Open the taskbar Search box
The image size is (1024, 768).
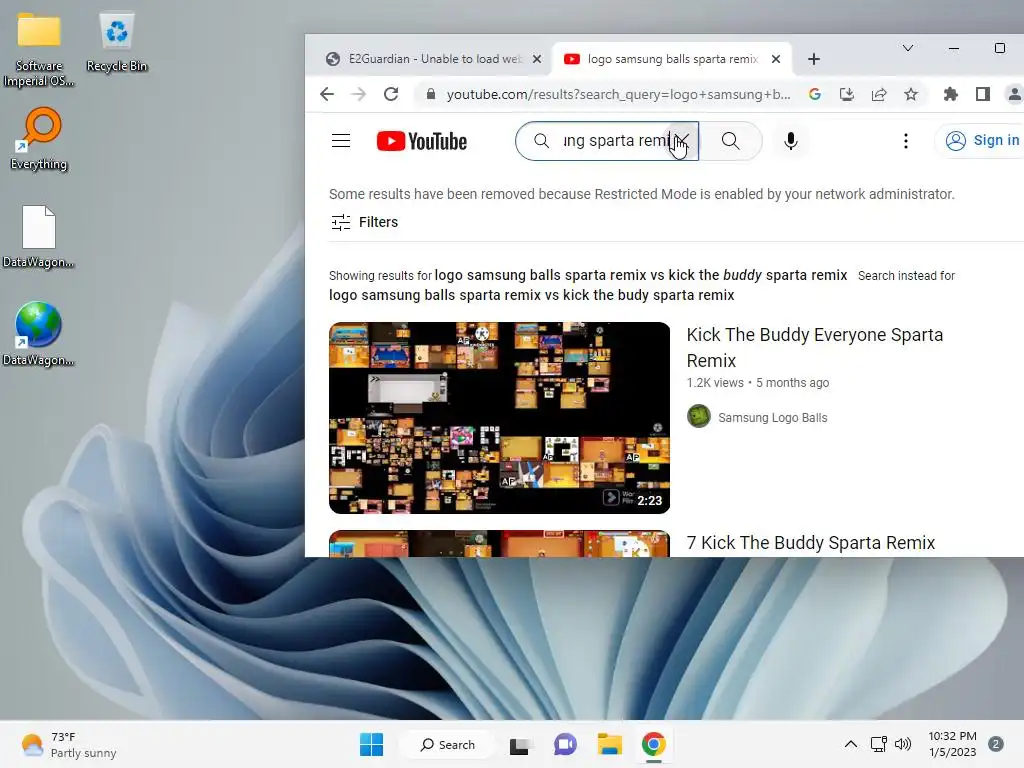coord(448,744)
